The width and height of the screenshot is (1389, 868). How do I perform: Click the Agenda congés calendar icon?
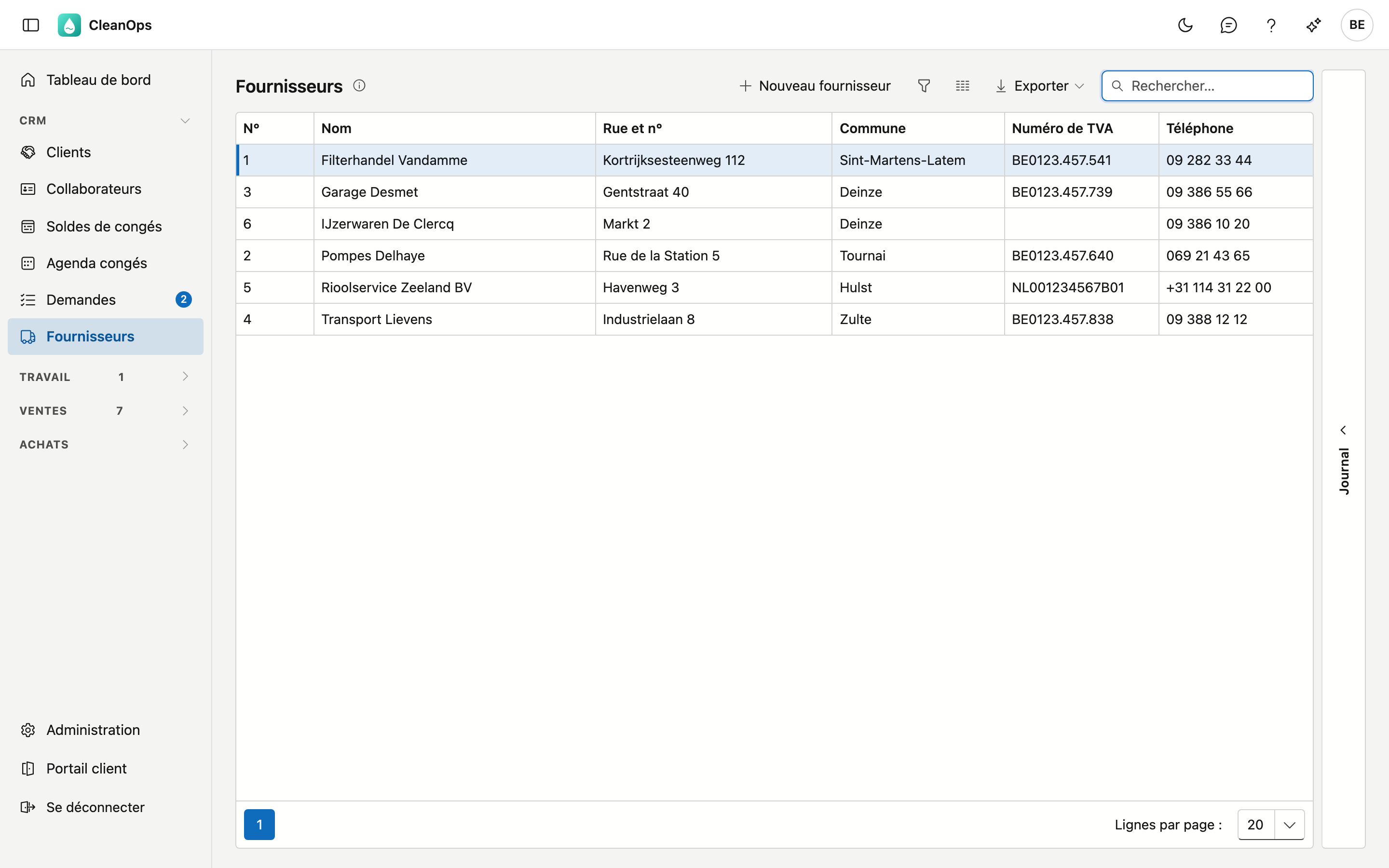tap(28, 263)
